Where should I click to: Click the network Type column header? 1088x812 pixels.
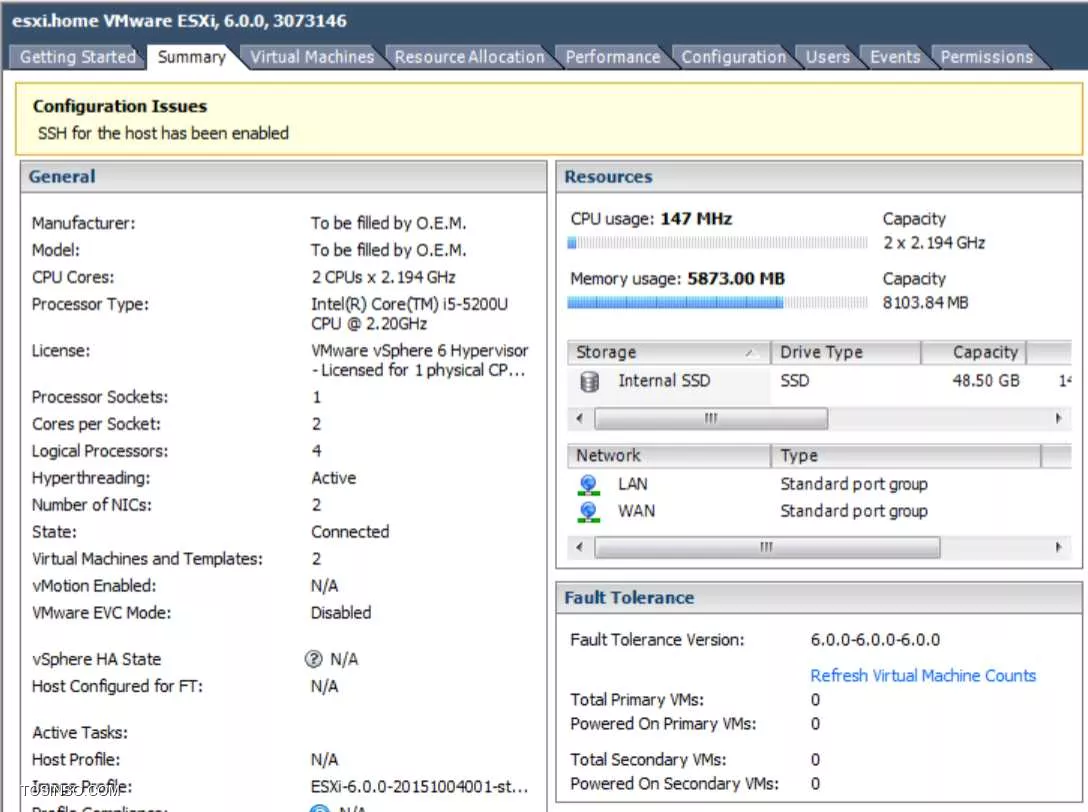[x=906, y=456]
